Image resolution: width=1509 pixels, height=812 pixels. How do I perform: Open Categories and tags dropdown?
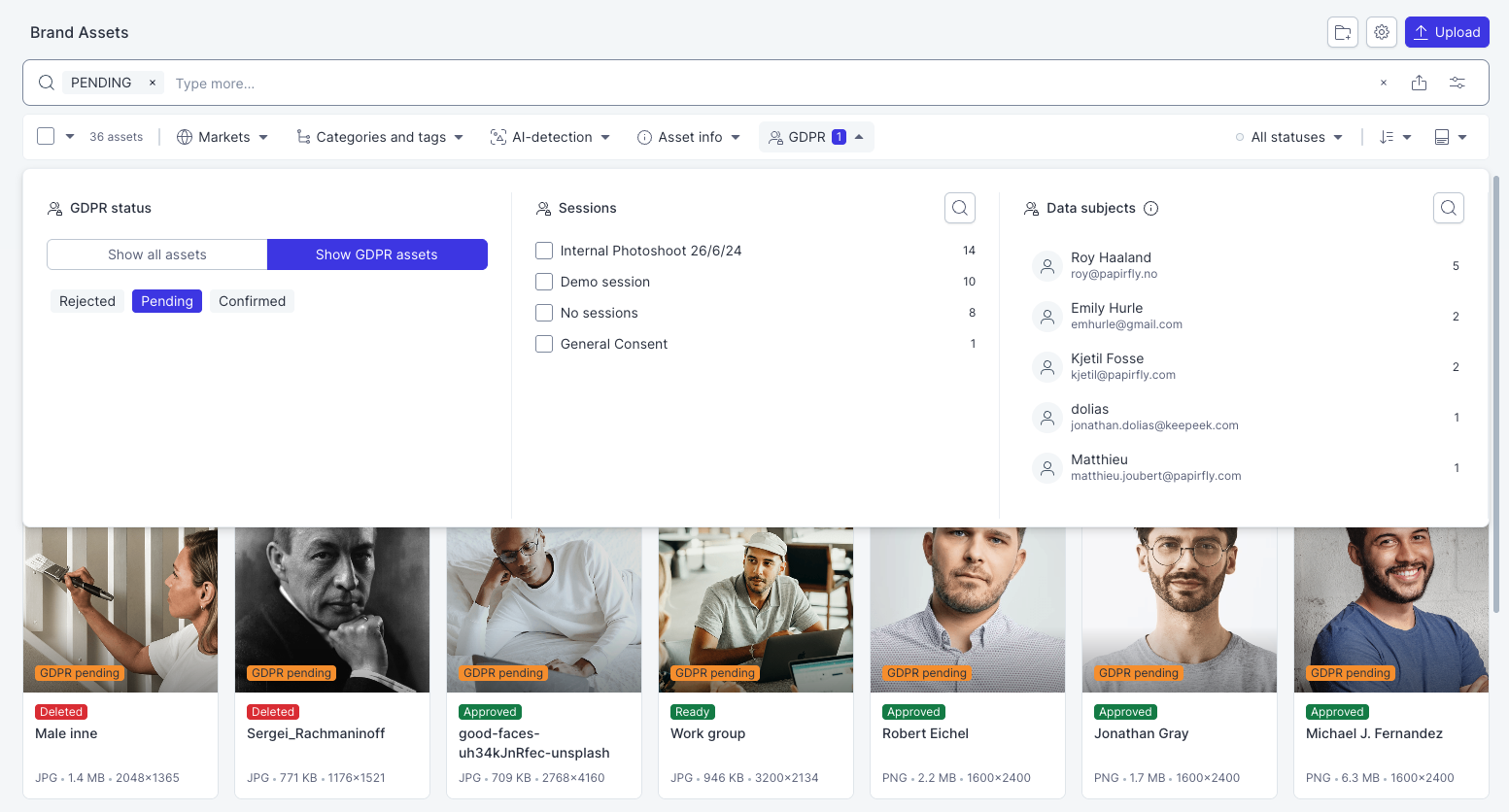[380, 137]
